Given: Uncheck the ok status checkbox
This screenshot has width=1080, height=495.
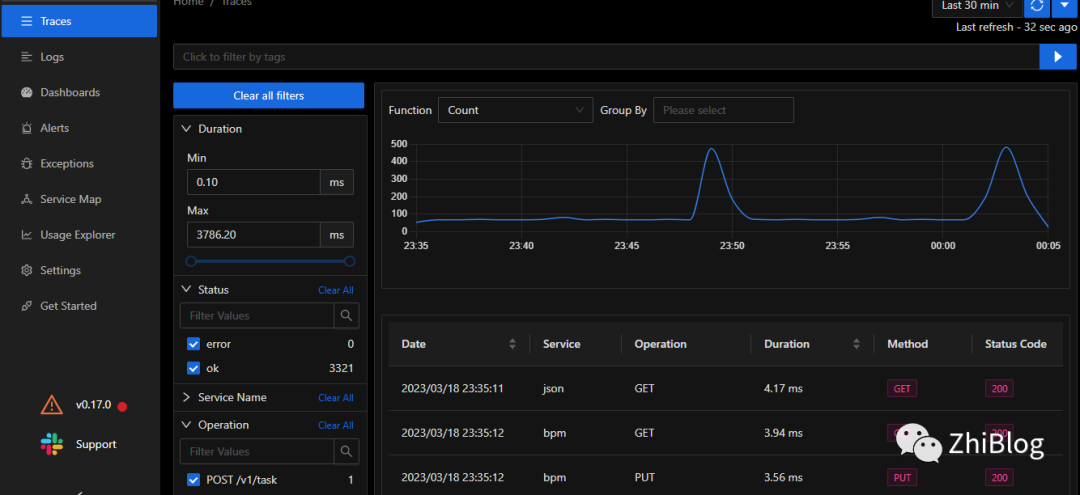Looking at the screenshot, I should tap(194, 368).
